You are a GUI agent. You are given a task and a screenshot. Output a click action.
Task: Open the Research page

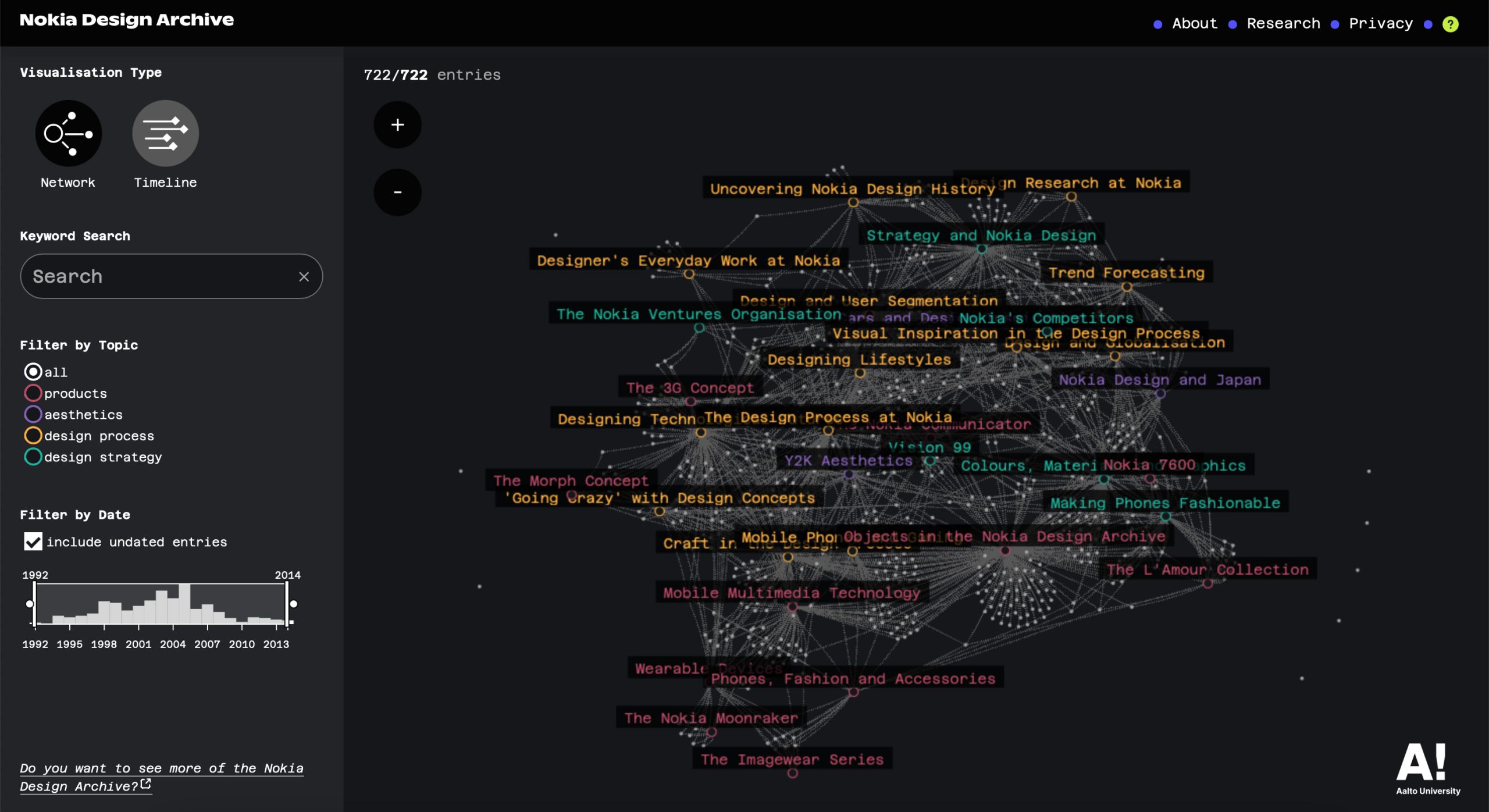(1283, 24)
